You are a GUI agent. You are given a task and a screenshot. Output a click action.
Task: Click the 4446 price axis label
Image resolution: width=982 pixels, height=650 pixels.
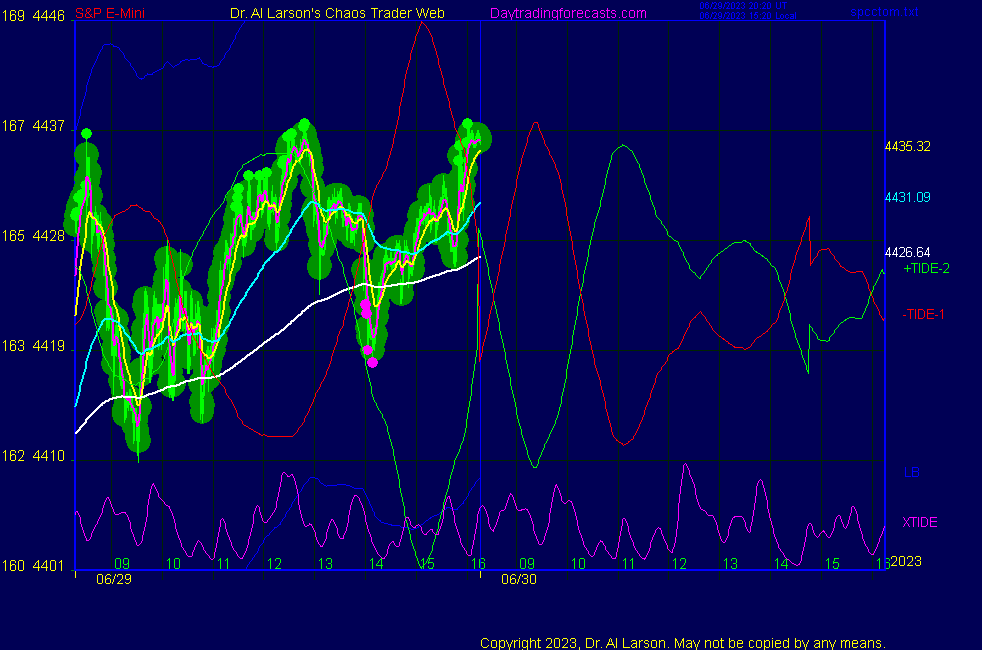tap(48, 16)
